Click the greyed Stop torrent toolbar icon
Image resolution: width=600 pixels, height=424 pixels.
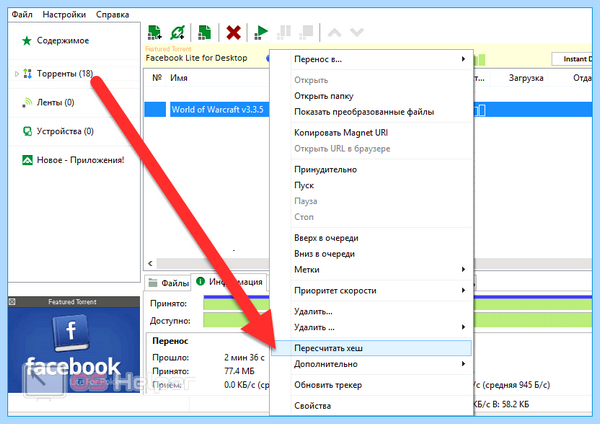(x=307, y=33)
